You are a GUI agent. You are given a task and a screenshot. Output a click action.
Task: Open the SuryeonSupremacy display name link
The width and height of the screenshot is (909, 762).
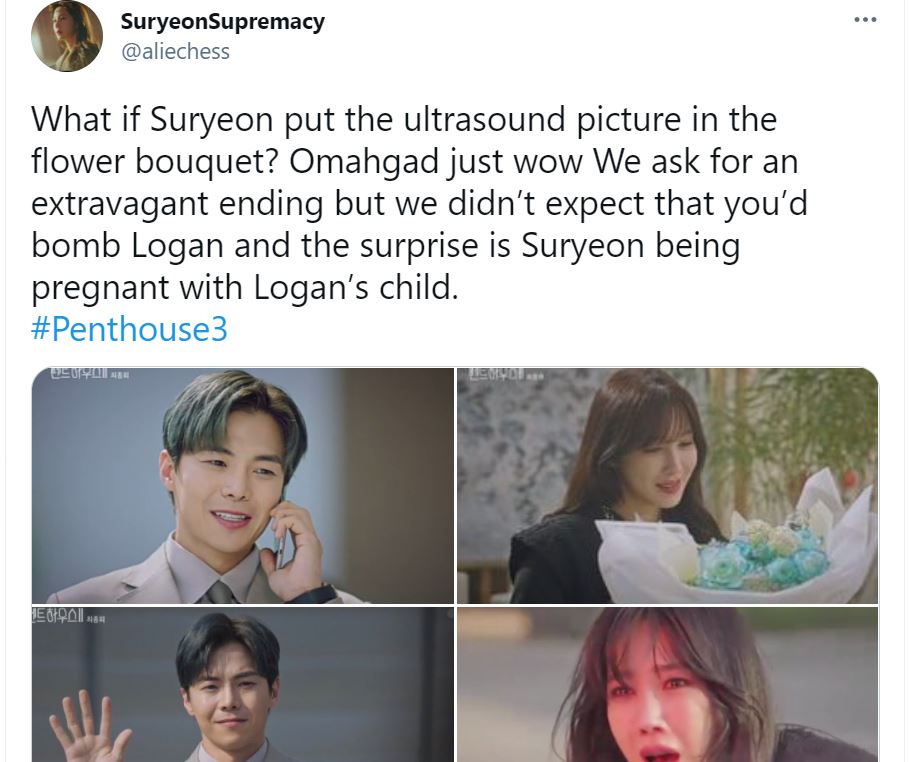click(x=223, y=22)
